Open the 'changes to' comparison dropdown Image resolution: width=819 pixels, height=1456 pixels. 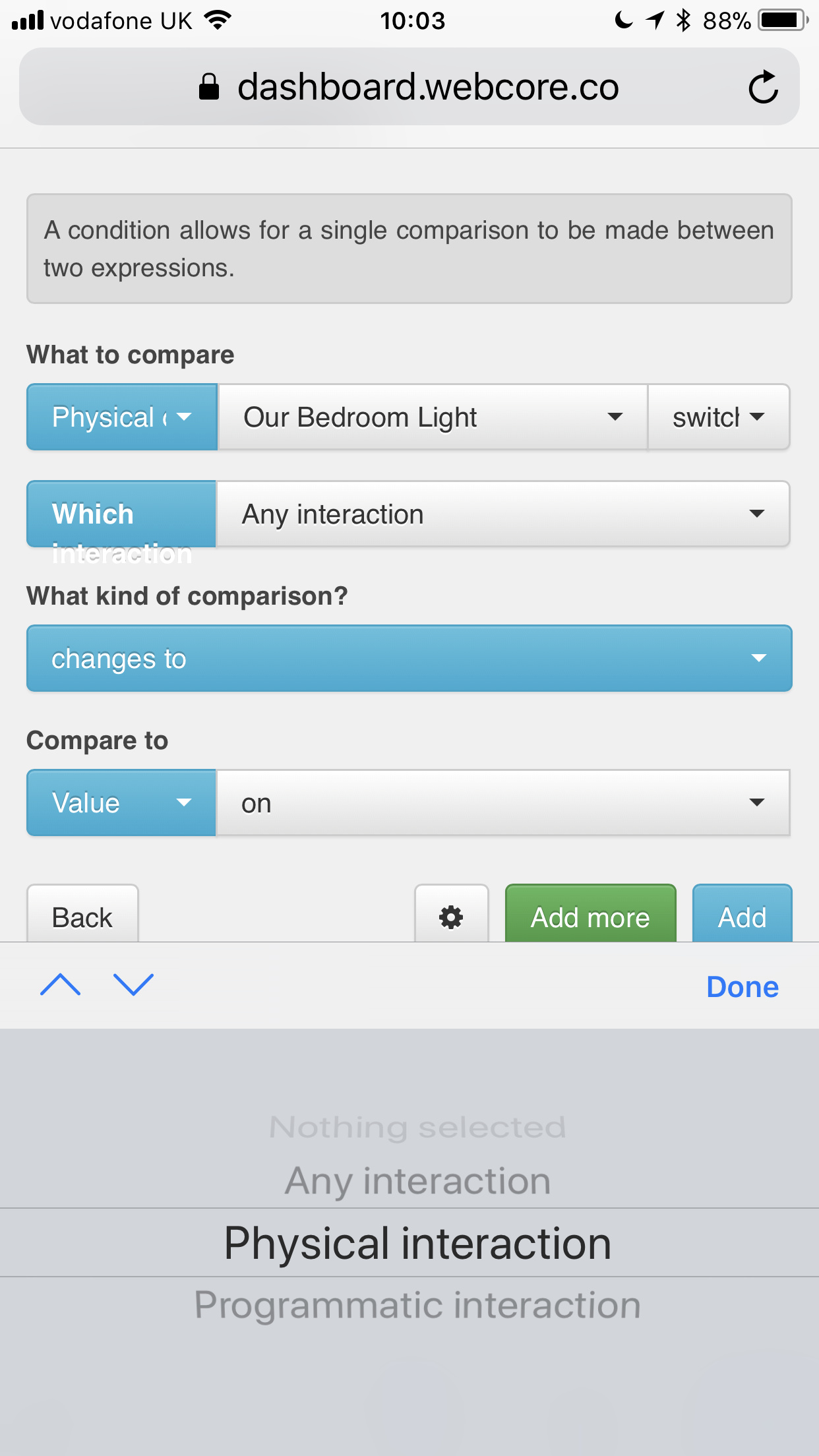[x=409, y=658]
